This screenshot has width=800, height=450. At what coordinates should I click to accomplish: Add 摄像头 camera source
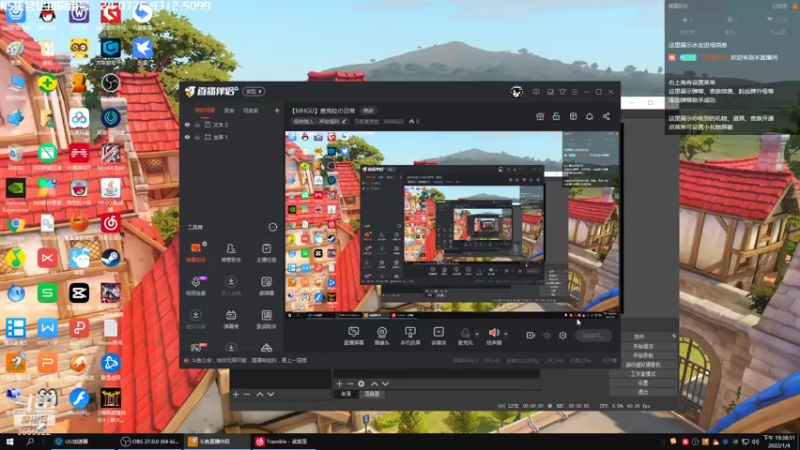[x=382, y=336]
